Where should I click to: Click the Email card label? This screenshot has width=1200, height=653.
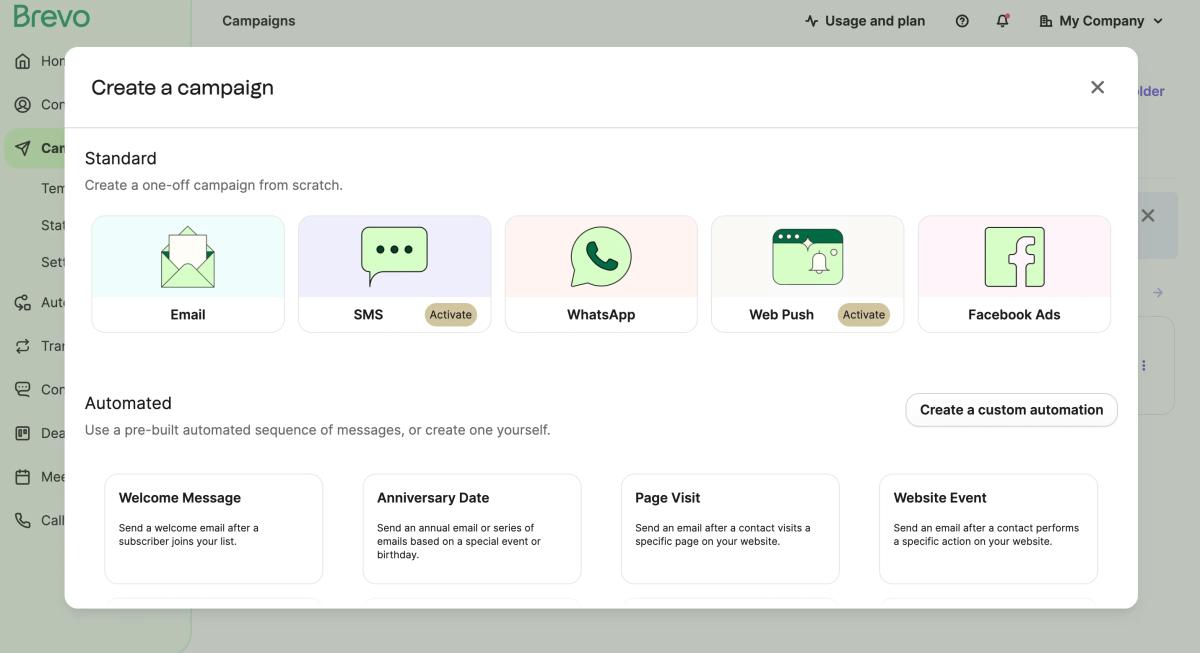(x=188, y=314)
